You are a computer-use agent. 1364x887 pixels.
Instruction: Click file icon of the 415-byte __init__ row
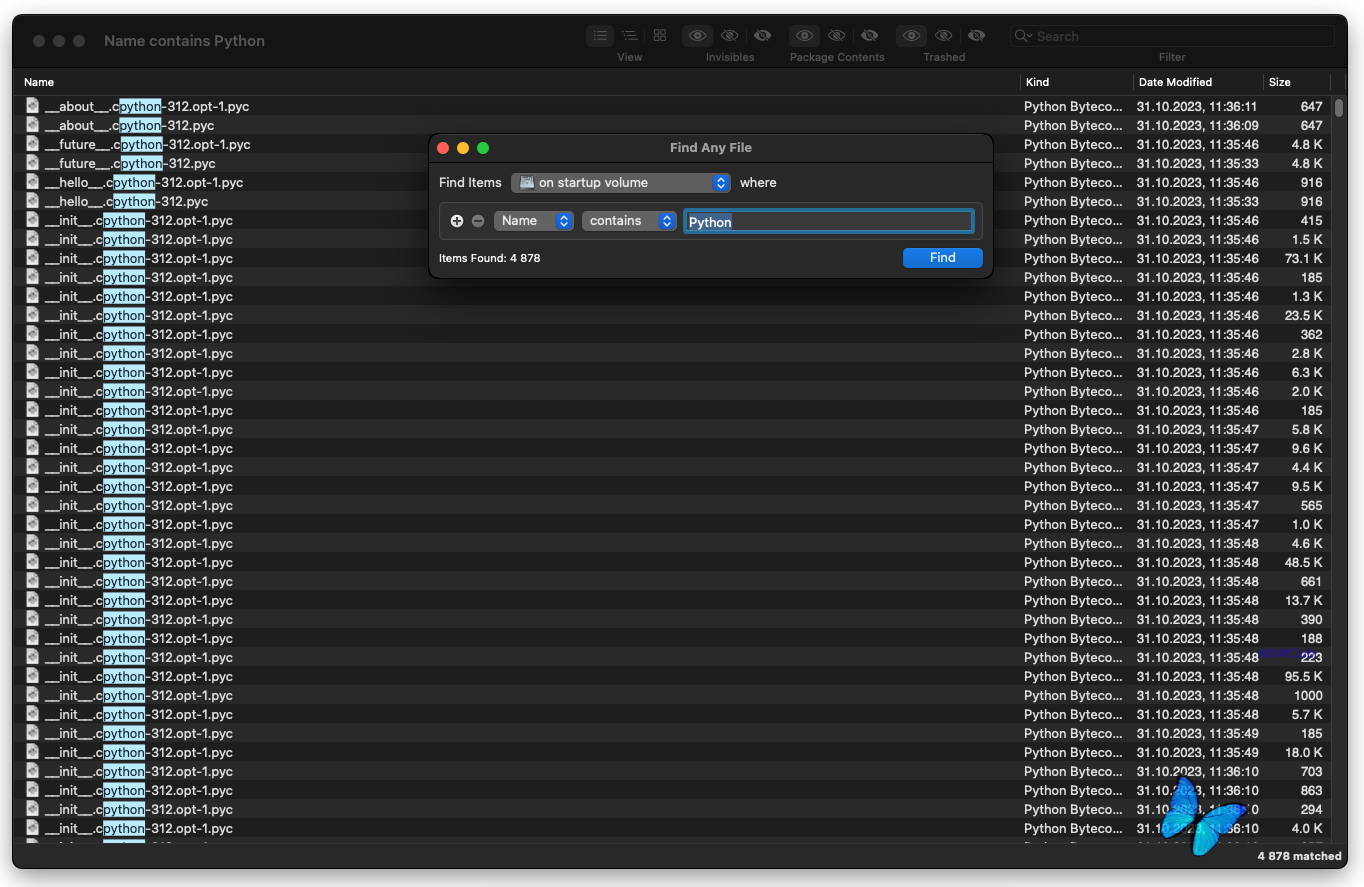[x=33, y=220]
